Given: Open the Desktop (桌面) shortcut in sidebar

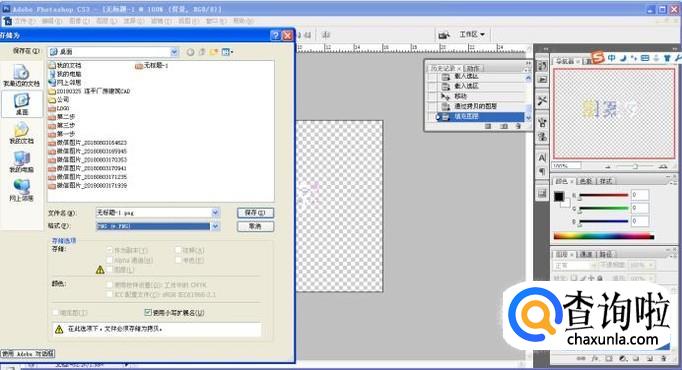Looking at the screenshot, I should pos(22,104).
